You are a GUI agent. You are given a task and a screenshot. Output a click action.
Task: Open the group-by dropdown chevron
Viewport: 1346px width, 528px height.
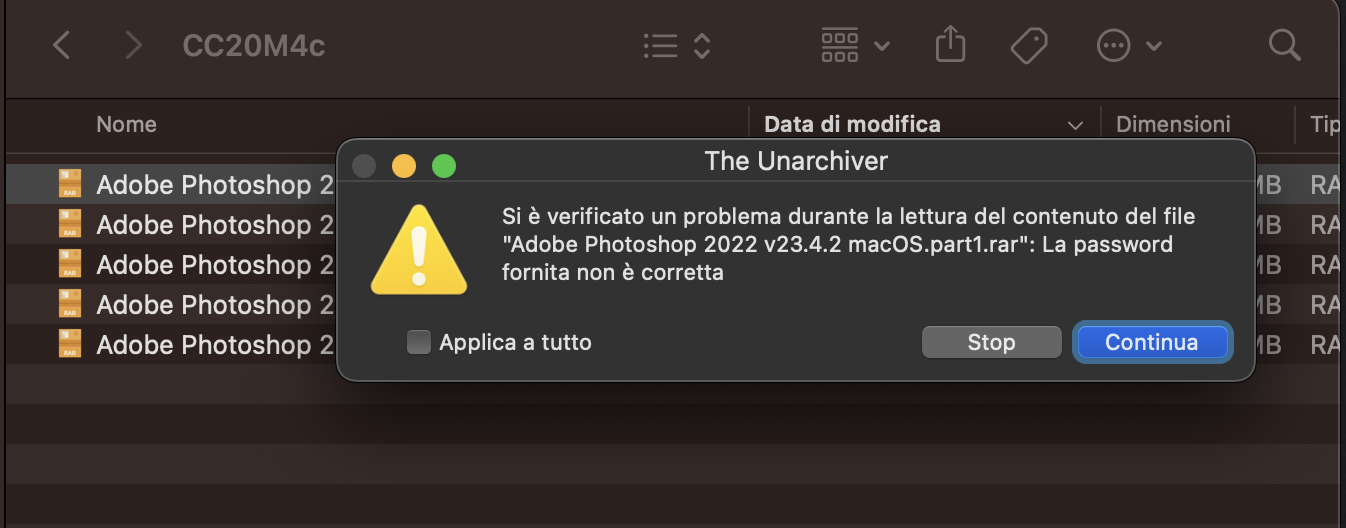pos(882,46)
